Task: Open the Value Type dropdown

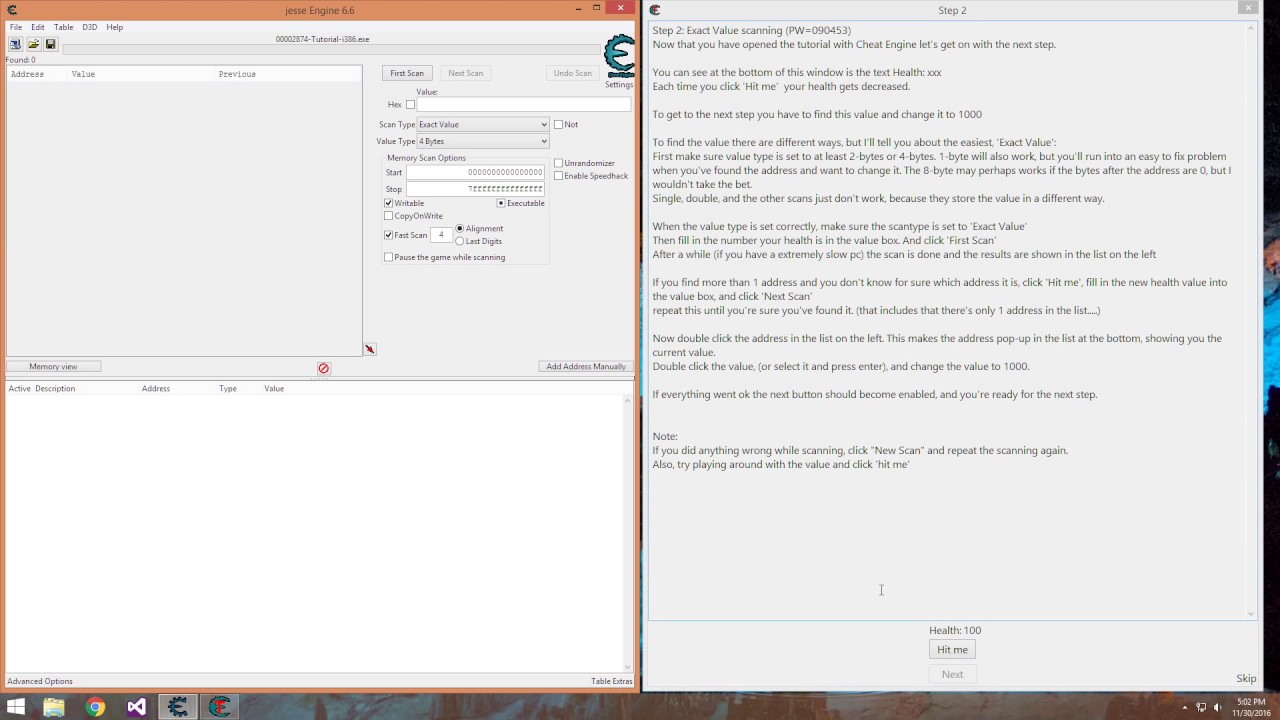Action: [482, 141]
